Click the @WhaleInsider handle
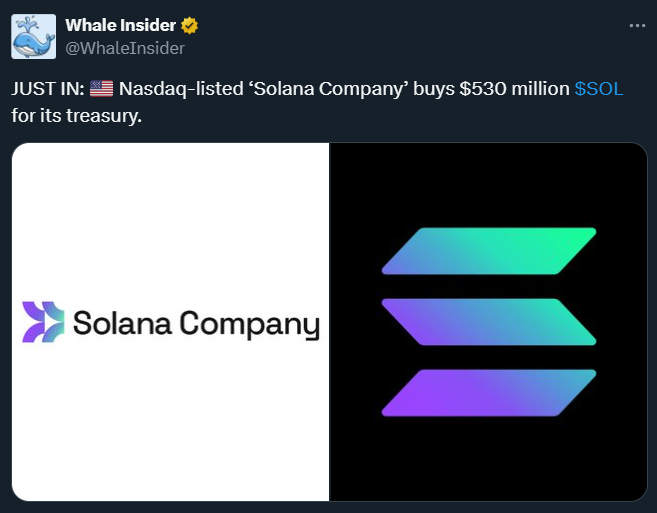This screenshot has width=657, height=513. [124, 47]
